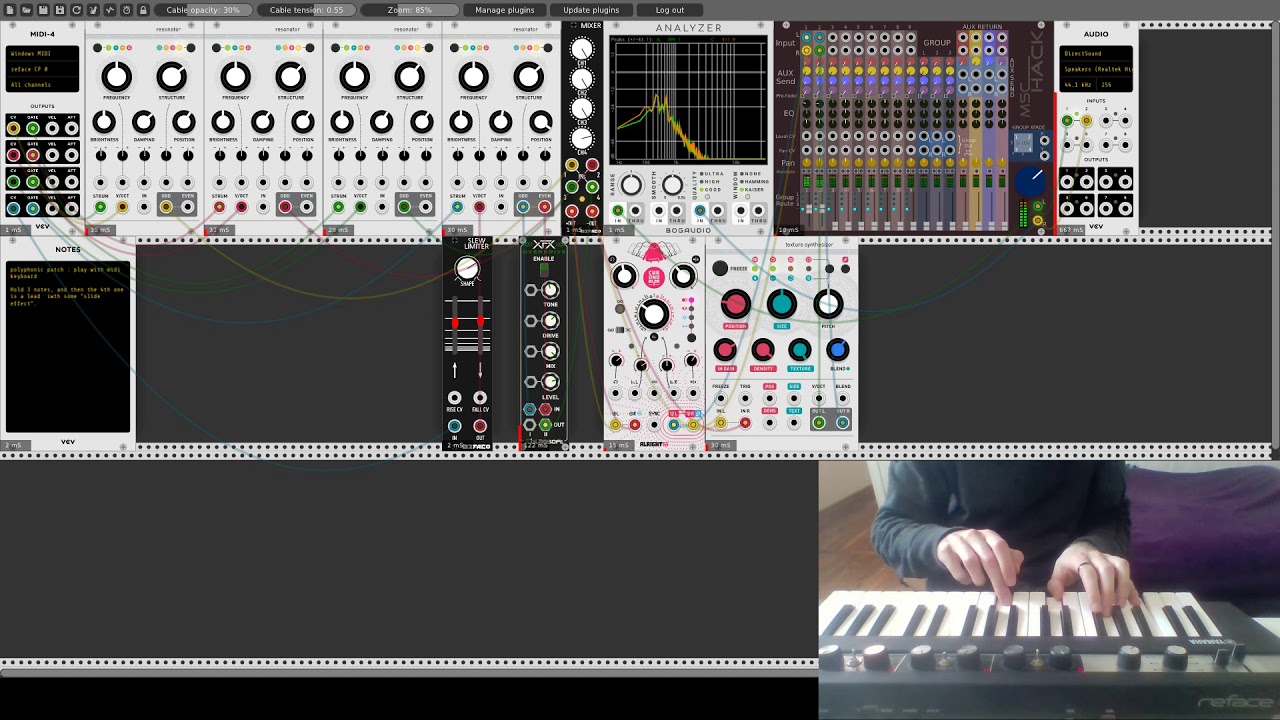Viewport: 1280px width, 720px height.
Task: Select NONE window on Analyzer
Action: [x=743, y=174]
